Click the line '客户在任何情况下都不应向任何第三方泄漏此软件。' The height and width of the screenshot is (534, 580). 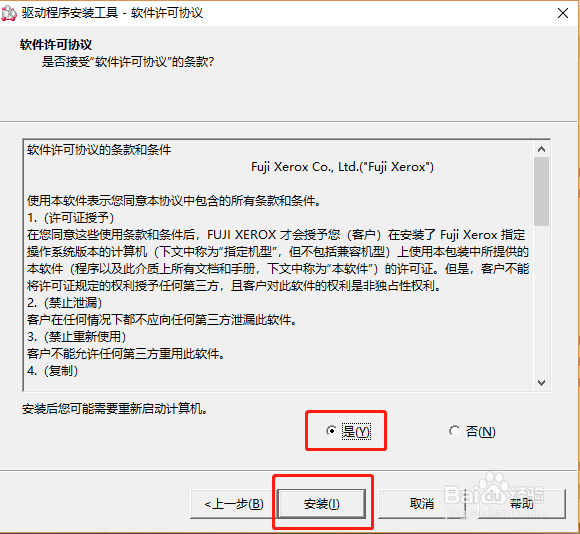(162, 320)
